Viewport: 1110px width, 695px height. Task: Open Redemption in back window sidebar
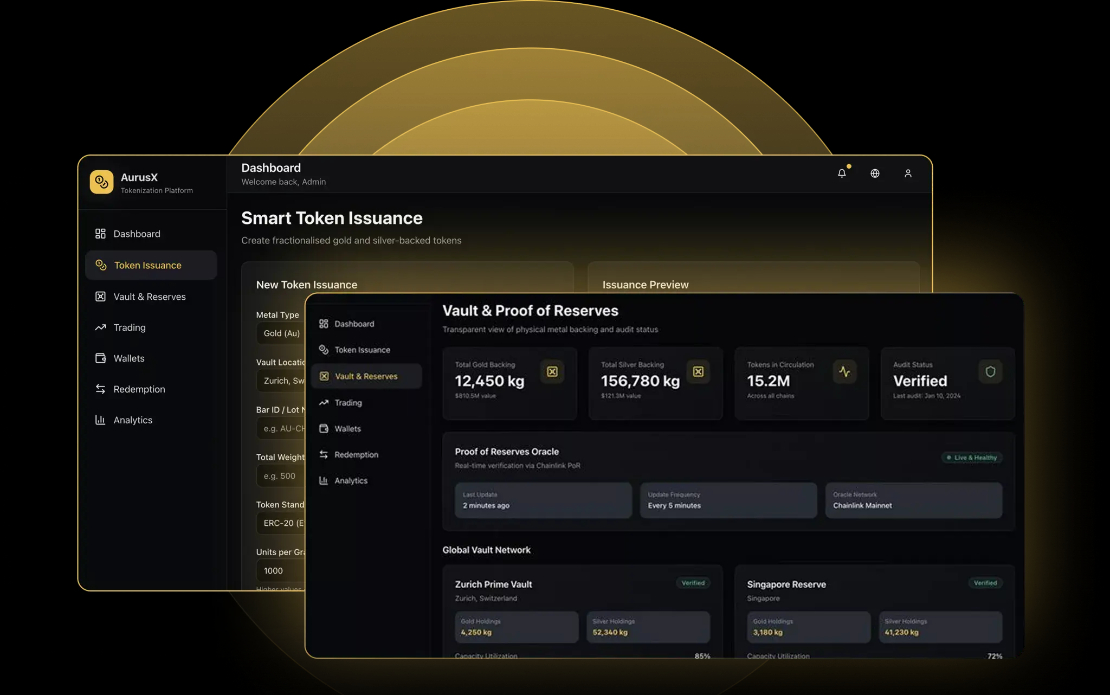(151, 389)
